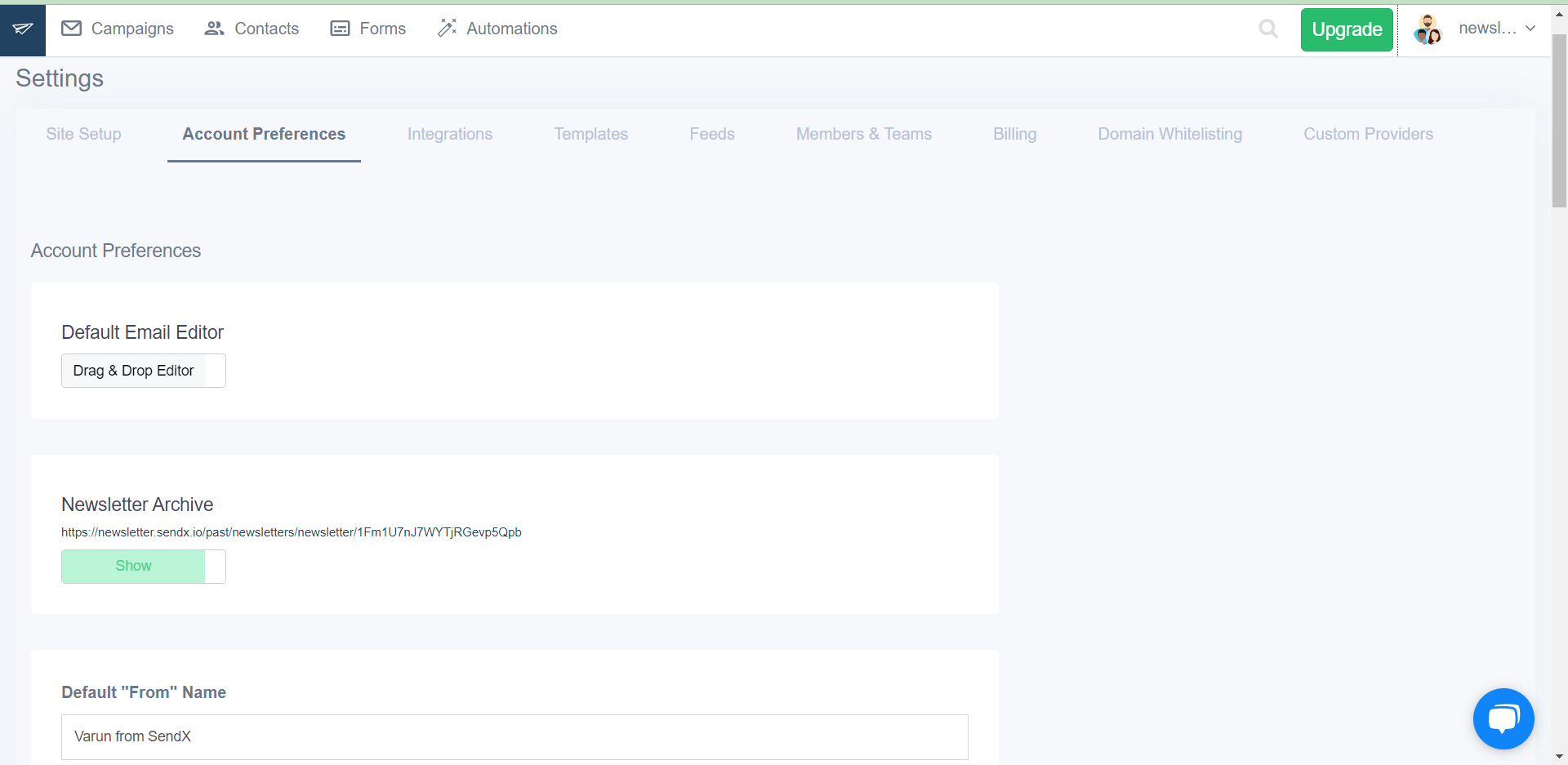Open the Billing tab
The image size is (1568, 765).
[1014, 134]
